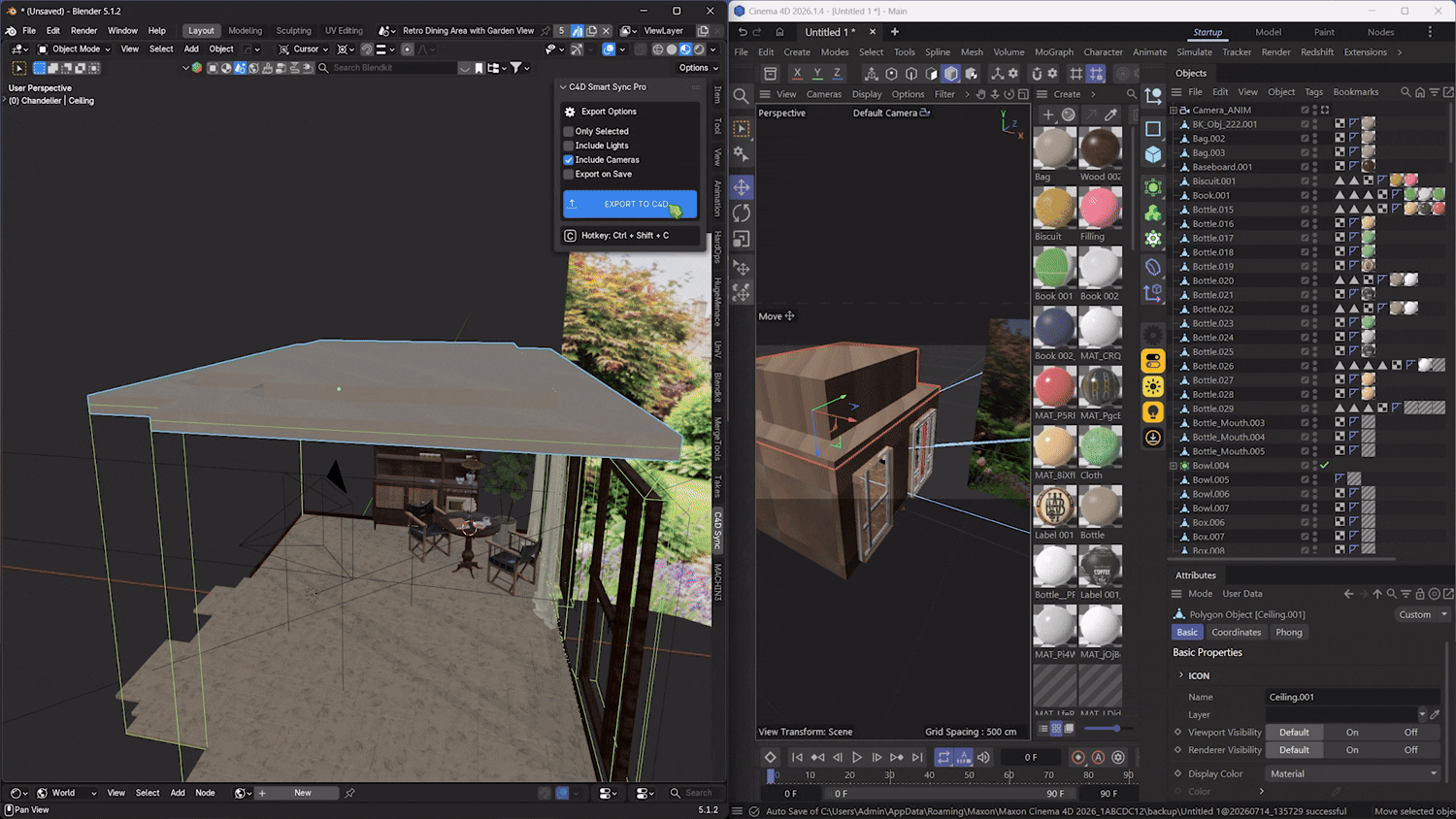Click the BlendKit filter funnel icon
This screenshot has height=819, width=1456.
point(517,68)
